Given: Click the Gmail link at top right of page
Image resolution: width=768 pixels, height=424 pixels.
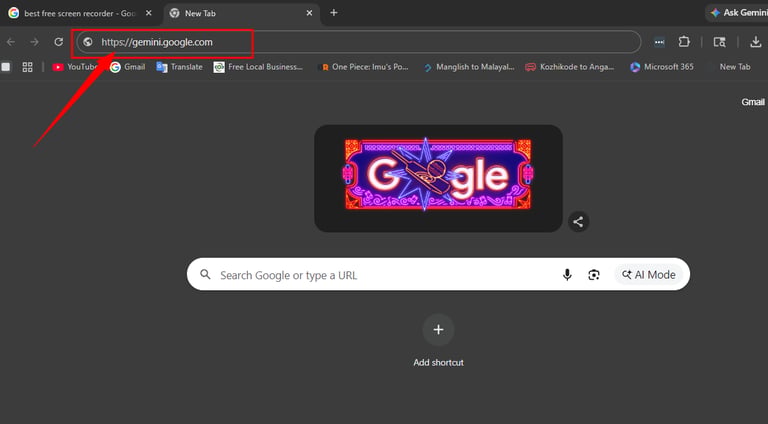Looking at the screenshot, I should pyautogui.click(x=753, y=102).
